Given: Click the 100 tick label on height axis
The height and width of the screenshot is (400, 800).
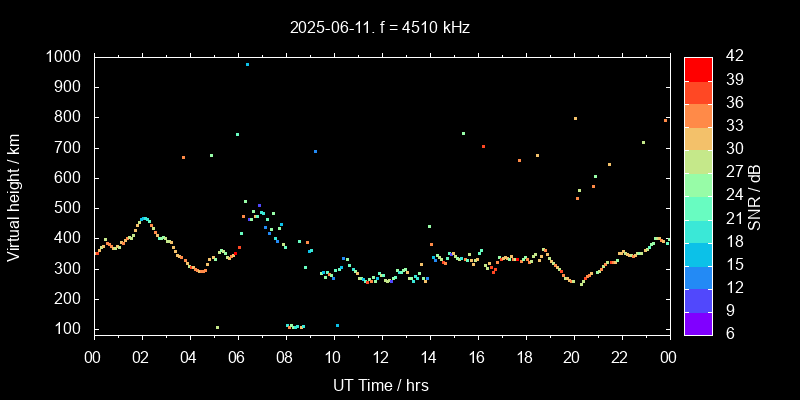Looking at the screenshot, I should pyautogui.click(x=69, y=329).
